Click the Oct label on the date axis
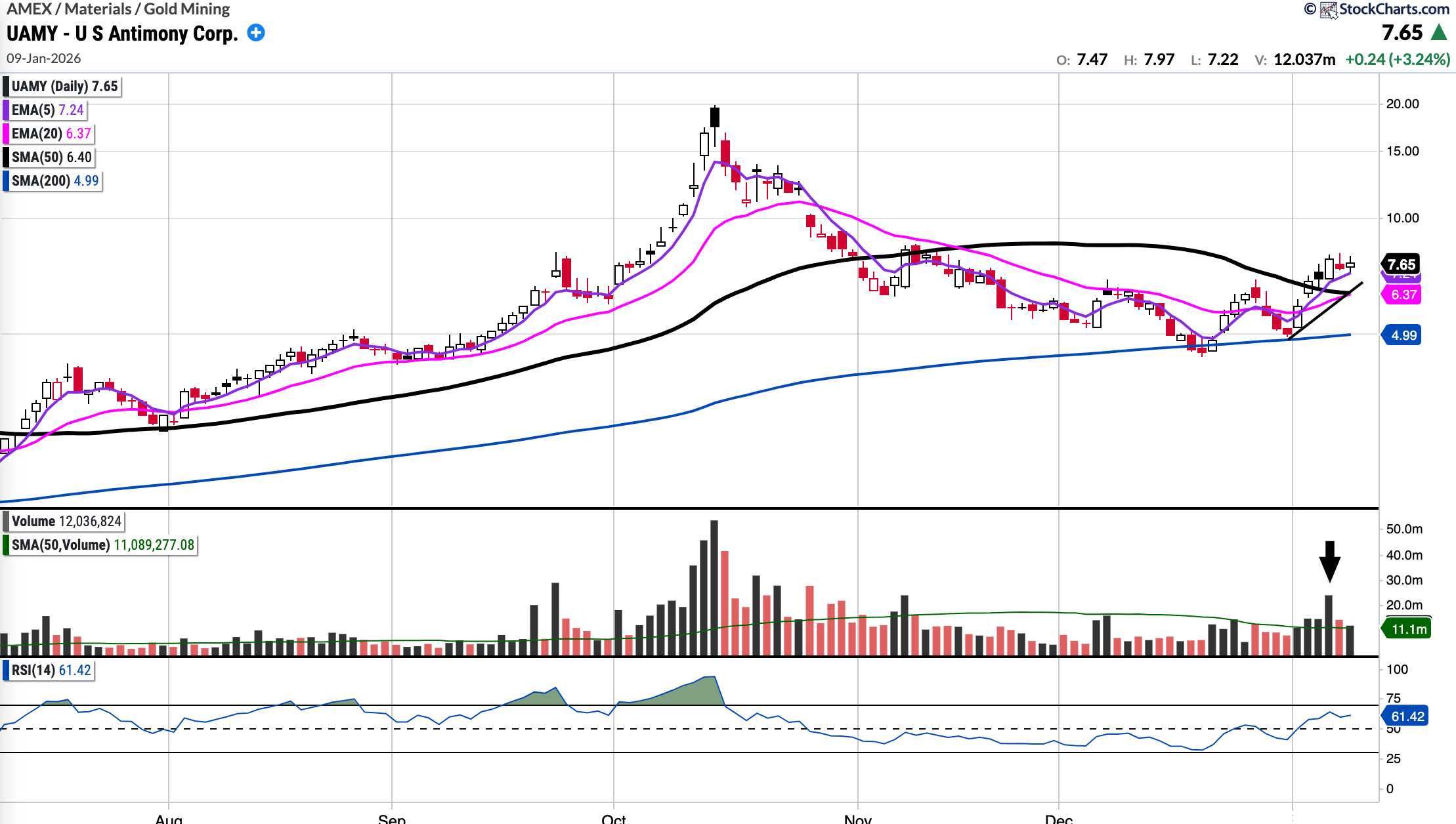Image resolution: width=1456 pixels, height=824 pixels. click(613, 819)
